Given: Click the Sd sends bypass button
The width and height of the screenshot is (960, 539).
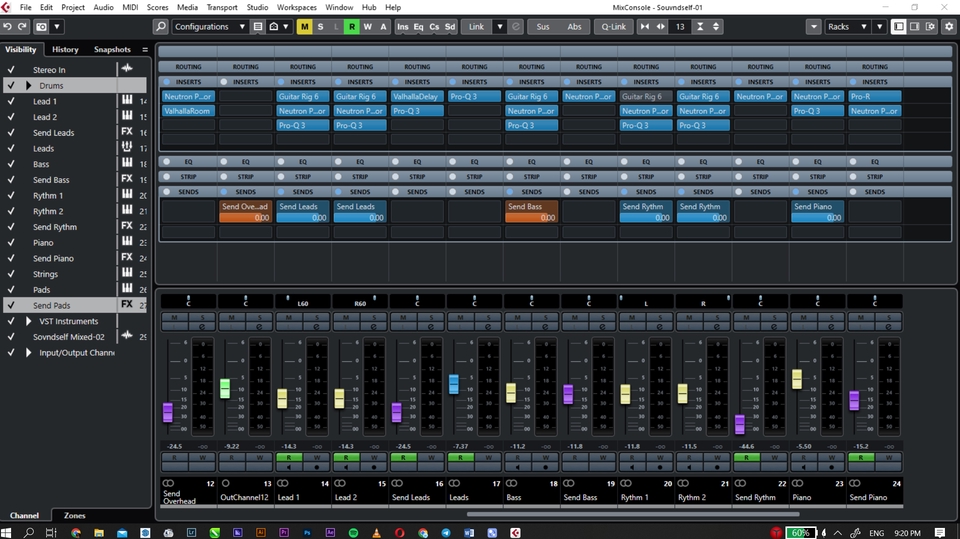Looking at the screenshot, I should [450, 26].
